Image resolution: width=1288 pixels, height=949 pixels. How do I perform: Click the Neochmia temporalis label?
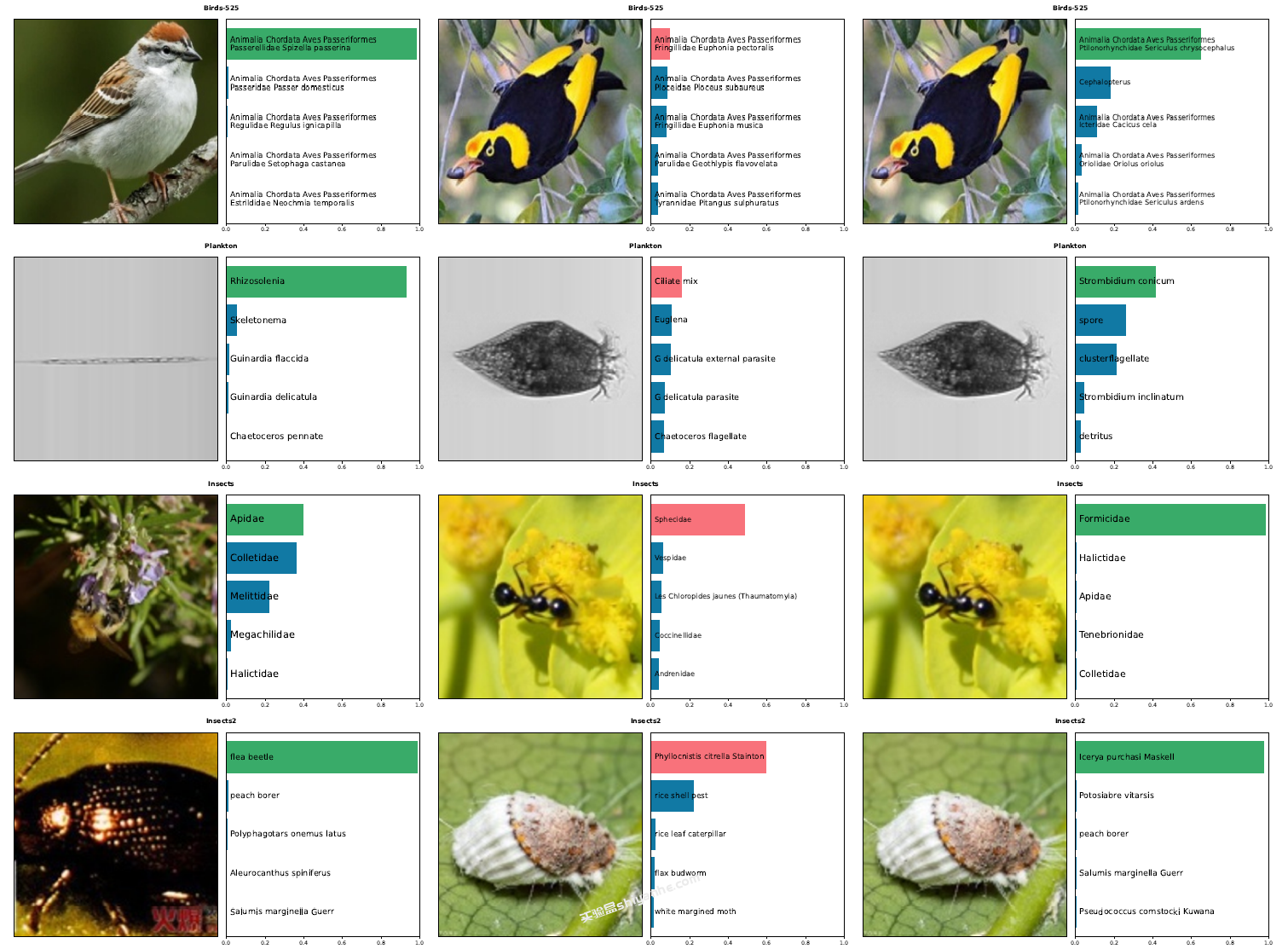click(303, 199)
